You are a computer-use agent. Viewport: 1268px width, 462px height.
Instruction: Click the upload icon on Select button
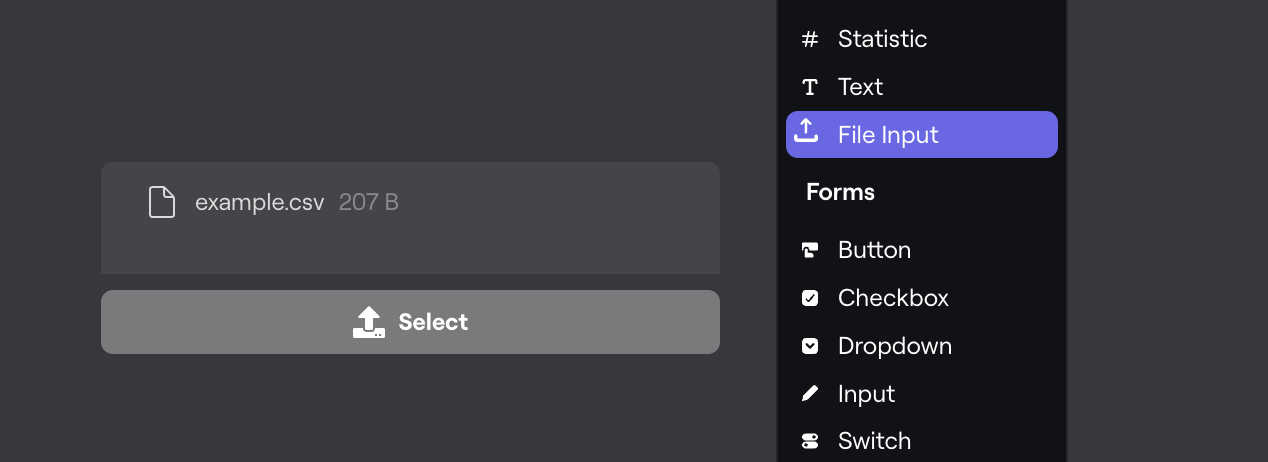369,322
